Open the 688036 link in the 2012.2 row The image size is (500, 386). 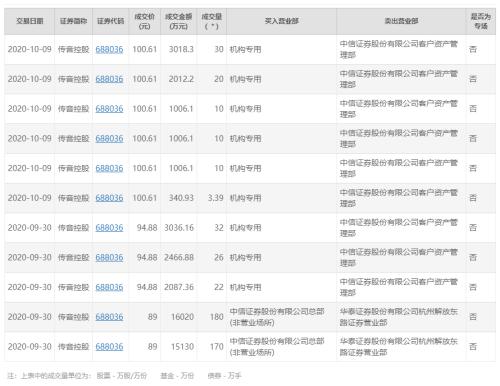109,79
